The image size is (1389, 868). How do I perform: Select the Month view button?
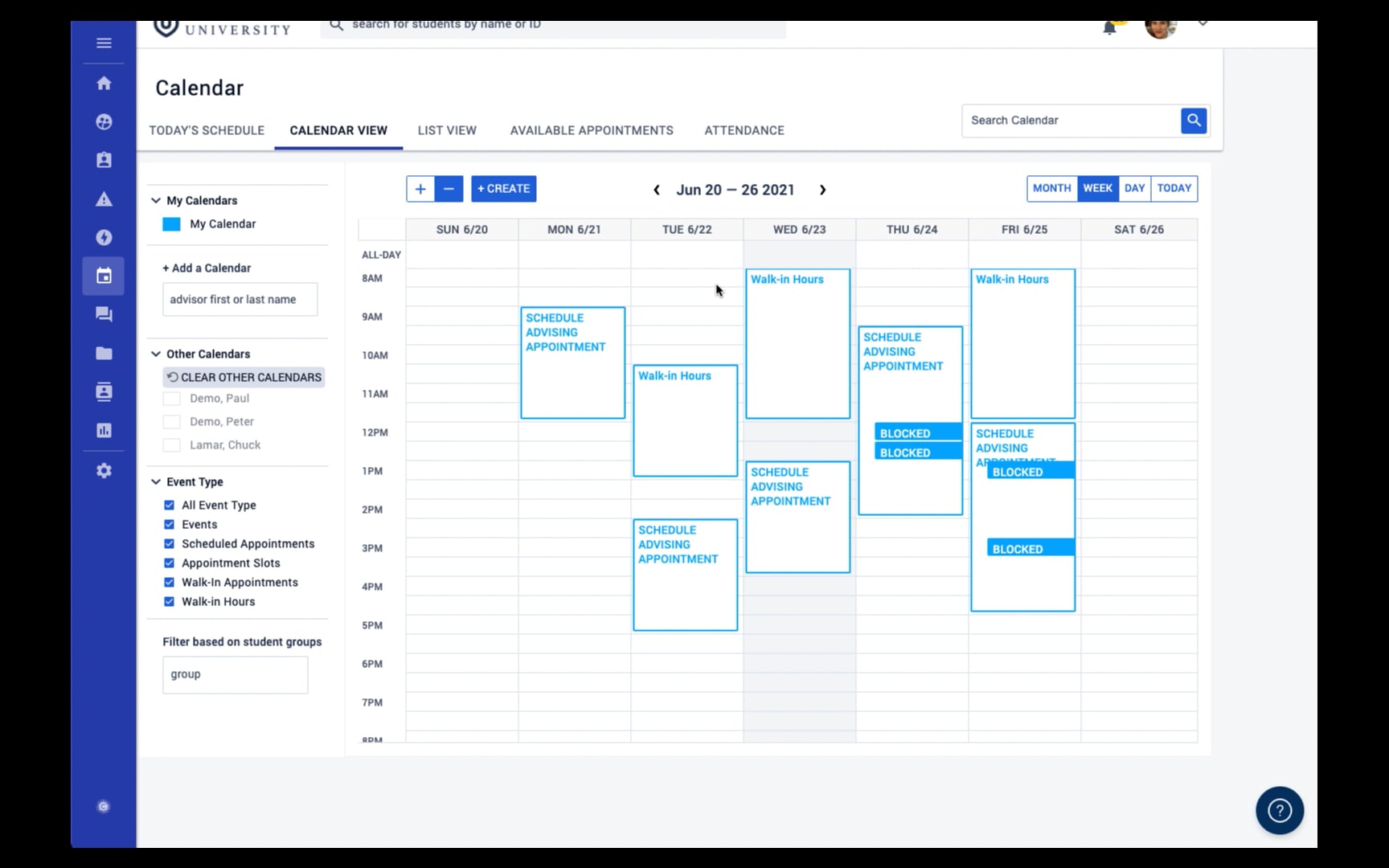pos(1051,188)
